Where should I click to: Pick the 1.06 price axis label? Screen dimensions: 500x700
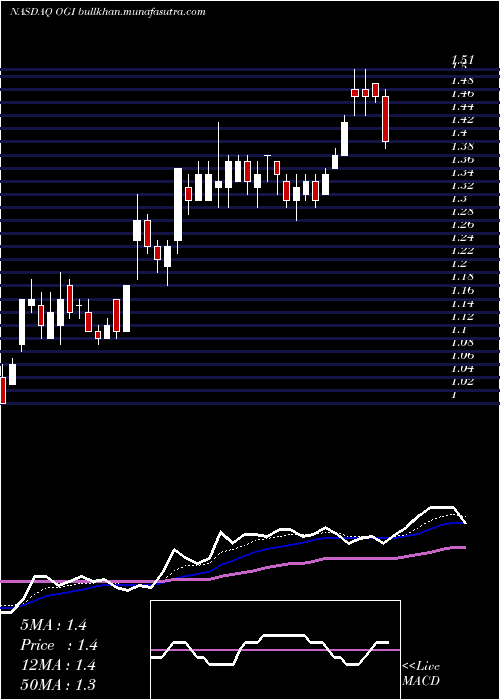[x=462, y=356]
